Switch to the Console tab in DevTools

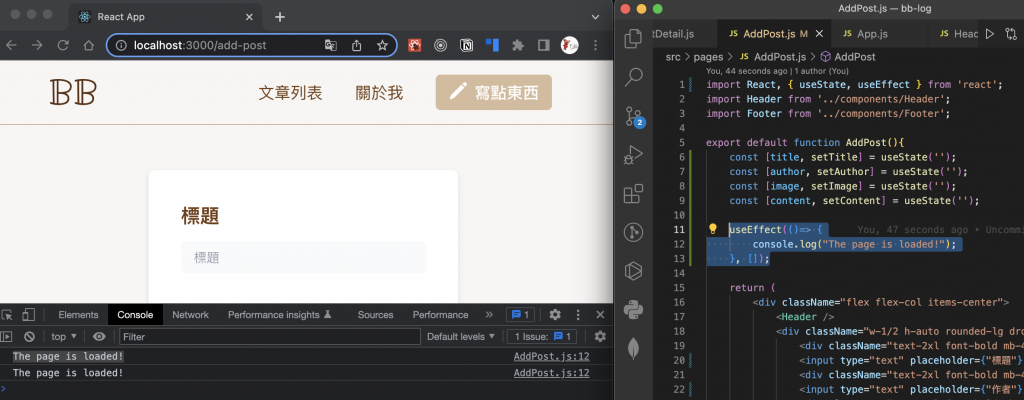[135, 314]
